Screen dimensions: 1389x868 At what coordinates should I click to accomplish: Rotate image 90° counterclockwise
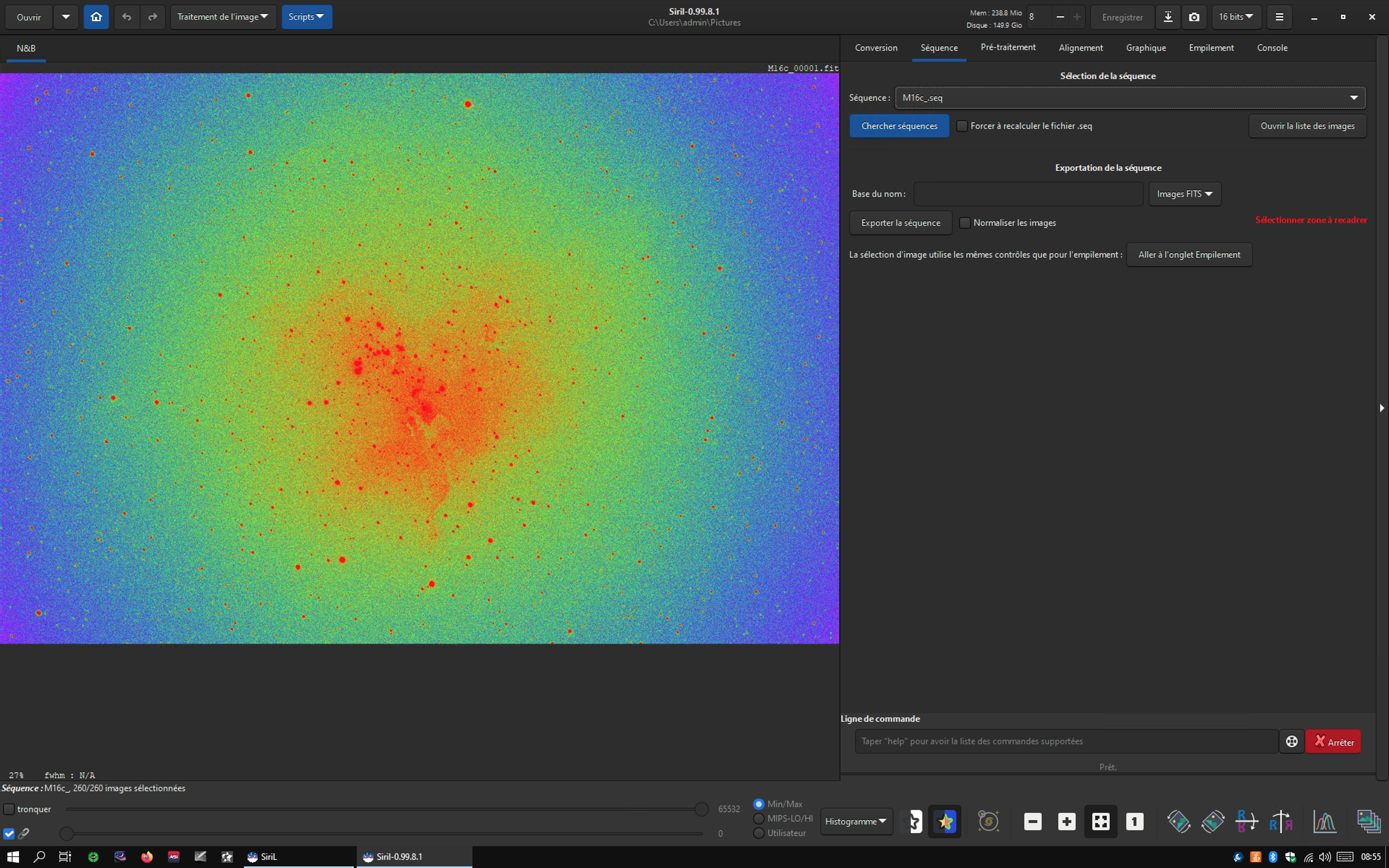pyautogui.click(x=1179, y=821)
